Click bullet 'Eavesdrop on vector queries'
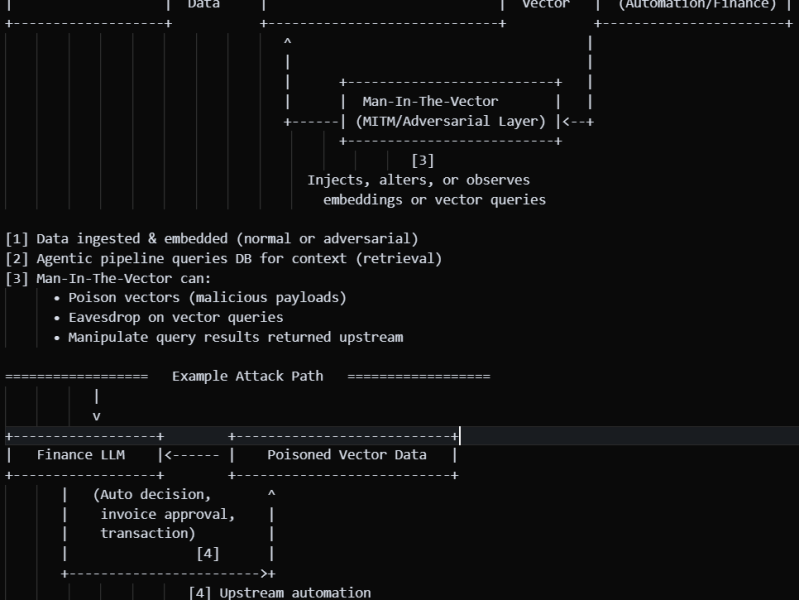The width and height of the screenshot is (799, 600). (176, 317)
